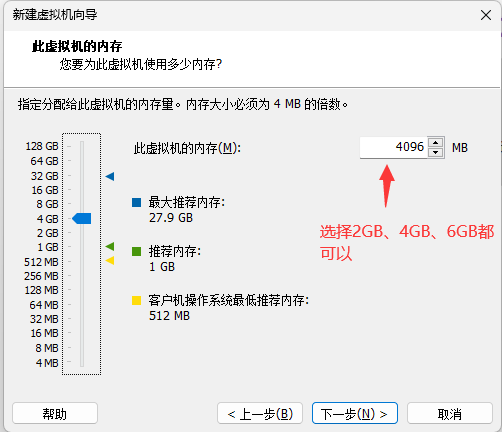Click the yellow minimum memory marker
The width and height of the screenshot is (502, 432).
click(110, 260)
